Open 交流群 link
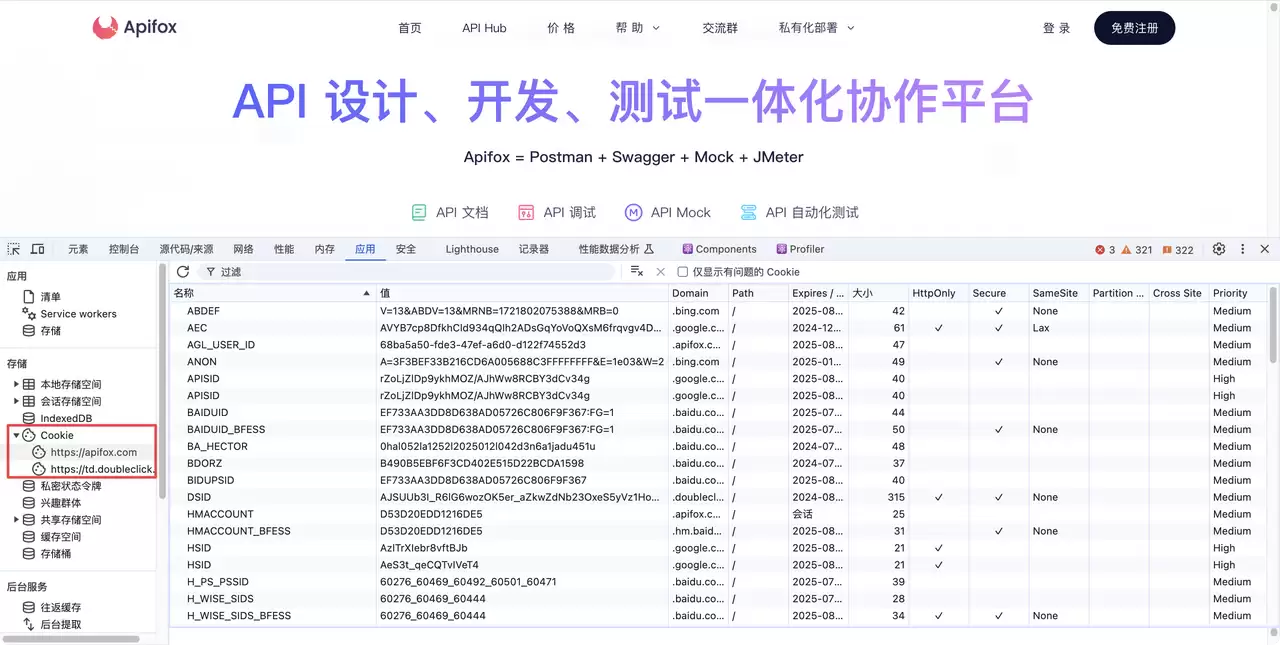 (x=720, y=28)
